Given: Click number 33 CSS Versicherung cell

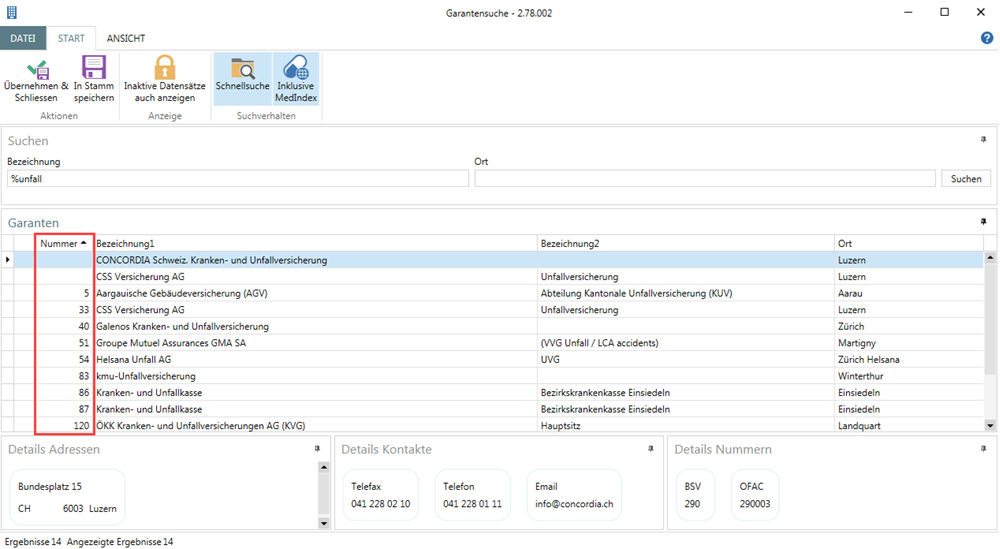Looking at the screenshot, I should click(x=64, y=310).
